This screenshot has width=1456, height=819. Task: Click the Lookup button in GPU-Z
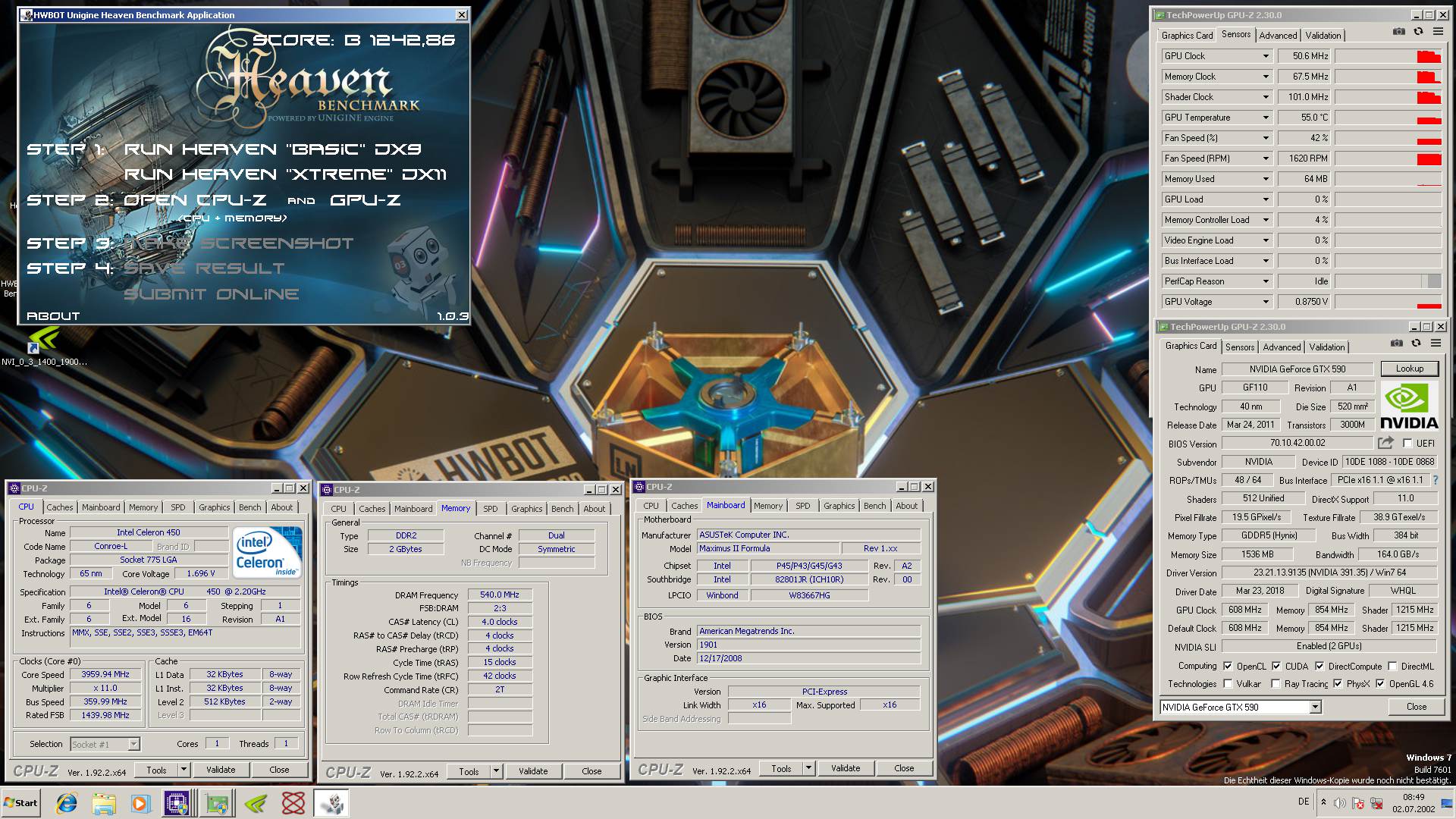tap(1409, 369)
